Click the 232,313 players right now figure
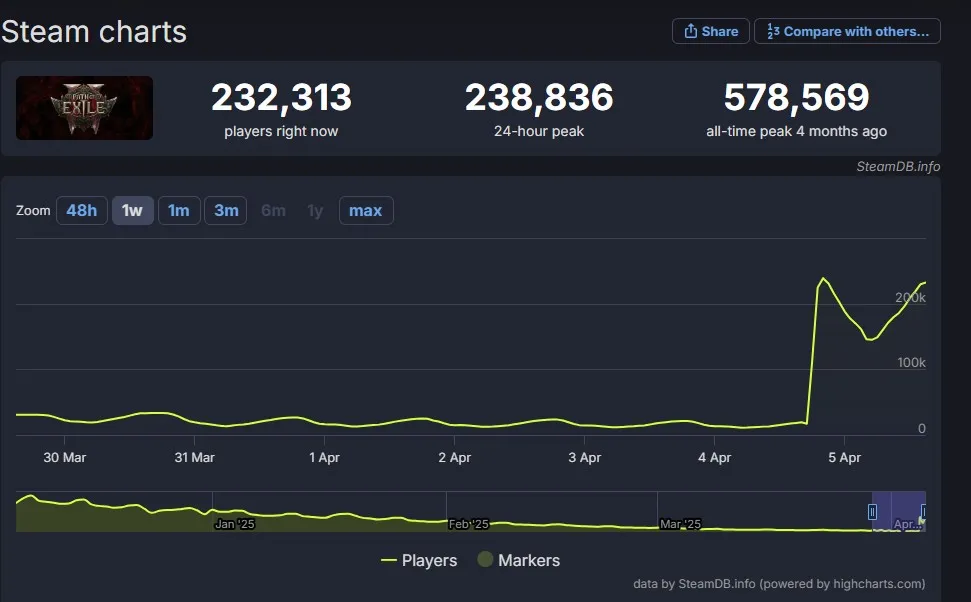The width and height of the screenshot is (971, 602). pyautogui.click(x=281, y=97)
